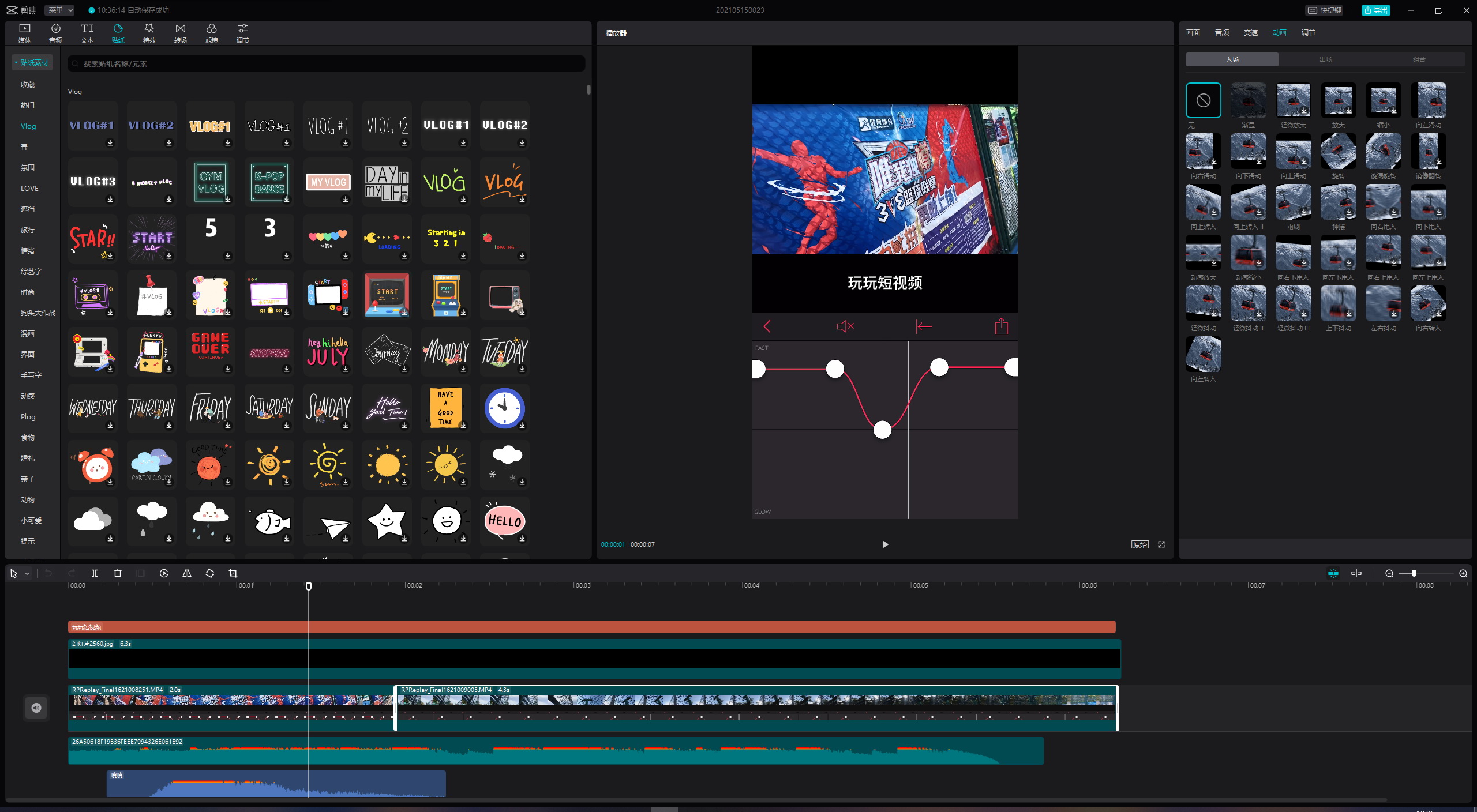This screenshot has height=812, width=1477.
Task: Open the 特效 effects panel
Action: click(x=149, y=33)
